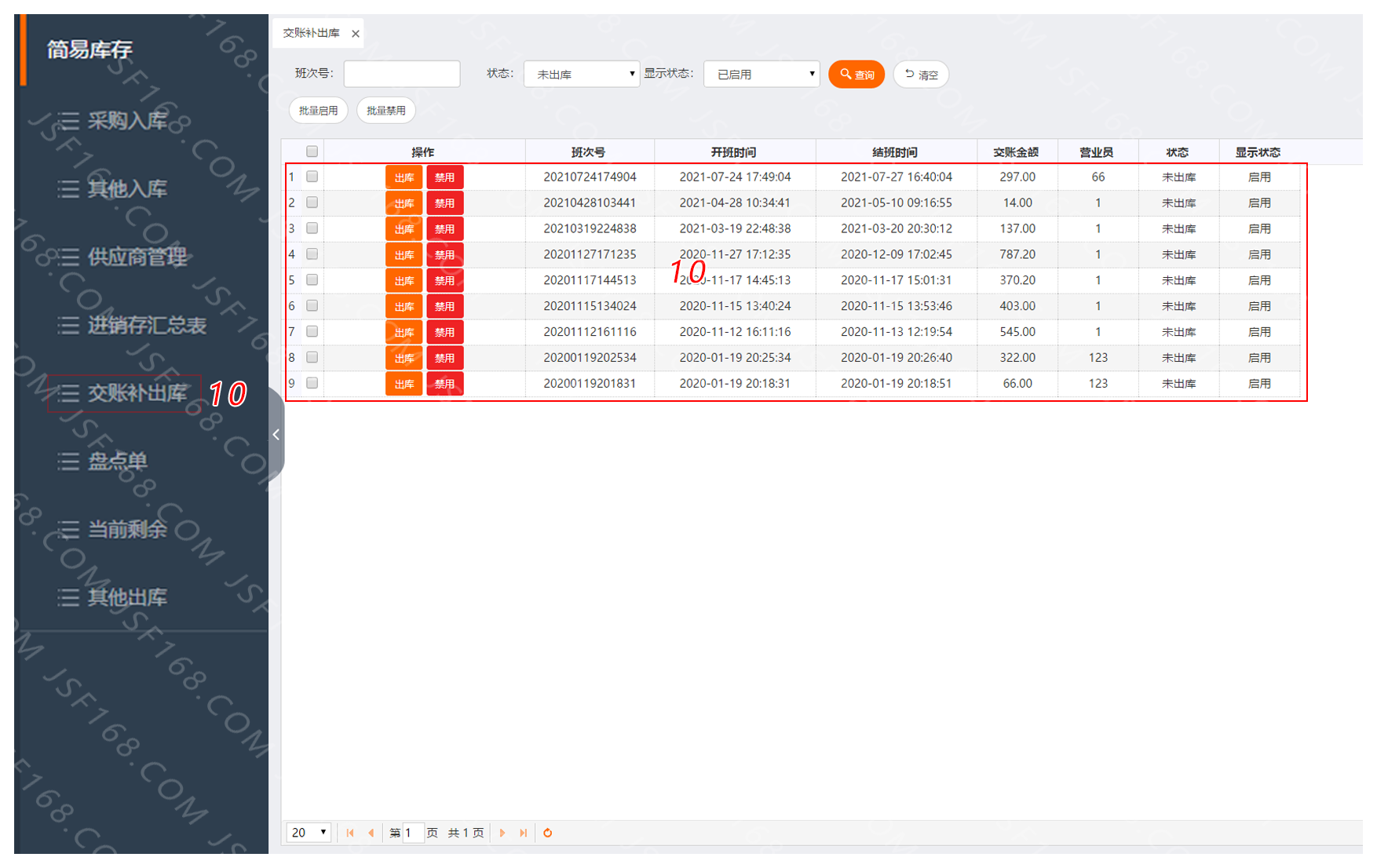Click the 显示状态 column header
This screenshot has width=1377, height=868.
pyautogui.click(x=1258, y=152)
